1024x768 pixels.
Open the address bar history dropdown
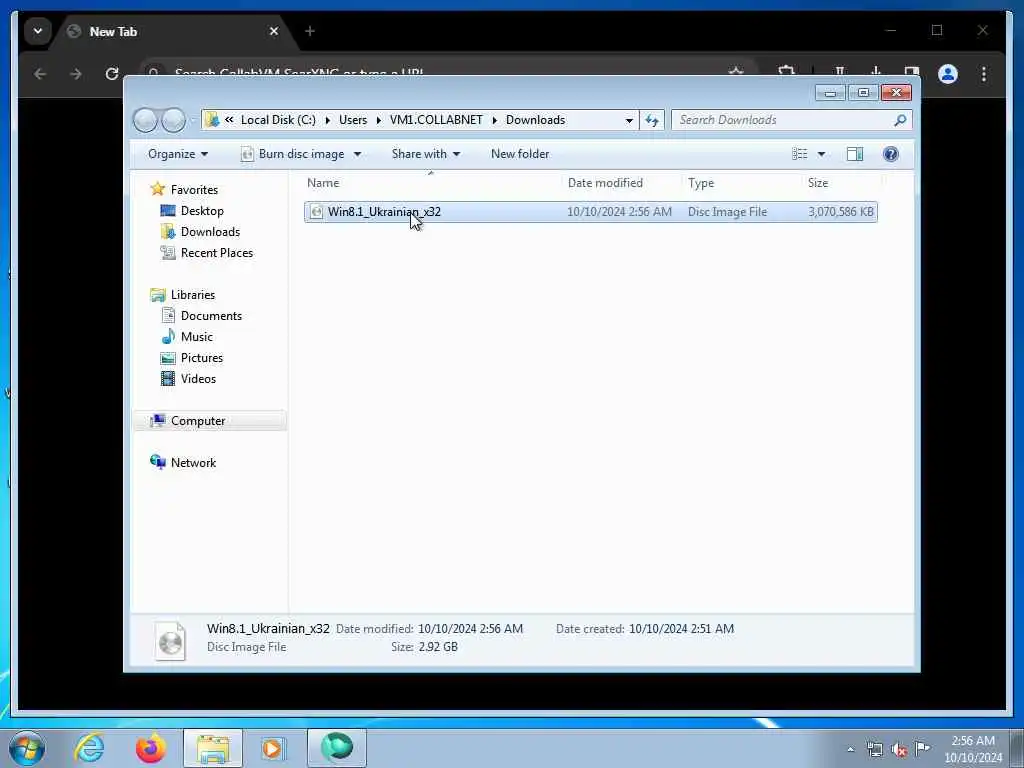(629, 120)
